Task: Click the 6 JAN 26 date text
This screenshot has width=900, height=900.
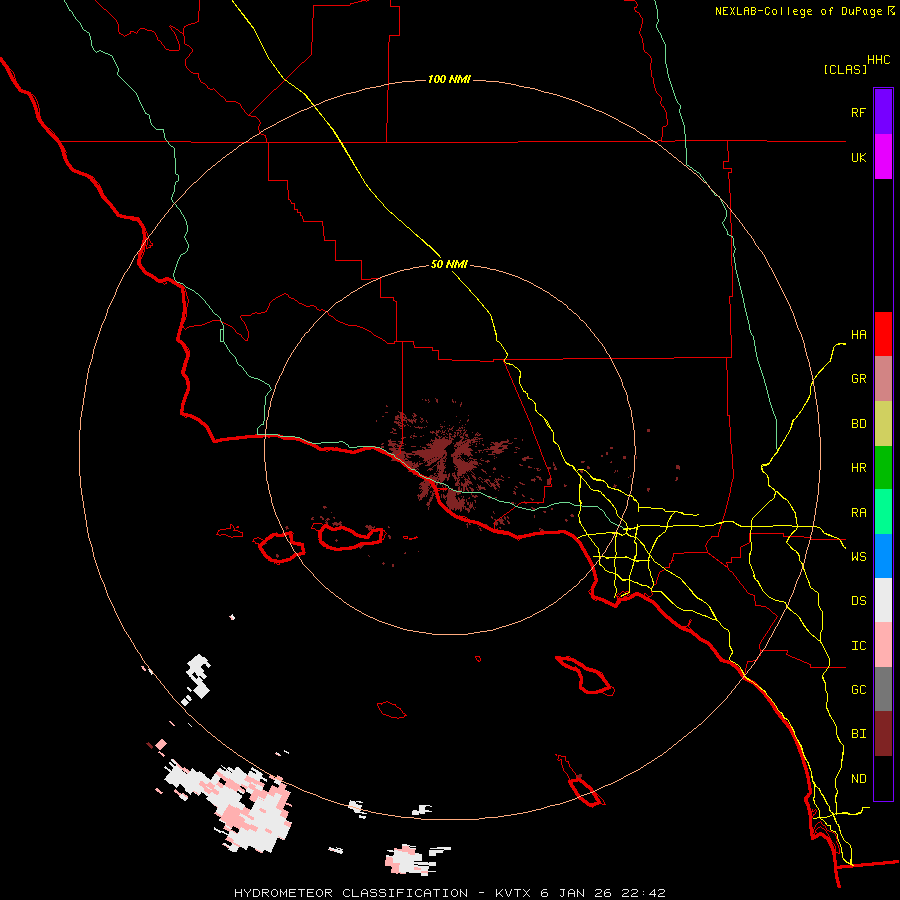Action: tap(577, 893)
